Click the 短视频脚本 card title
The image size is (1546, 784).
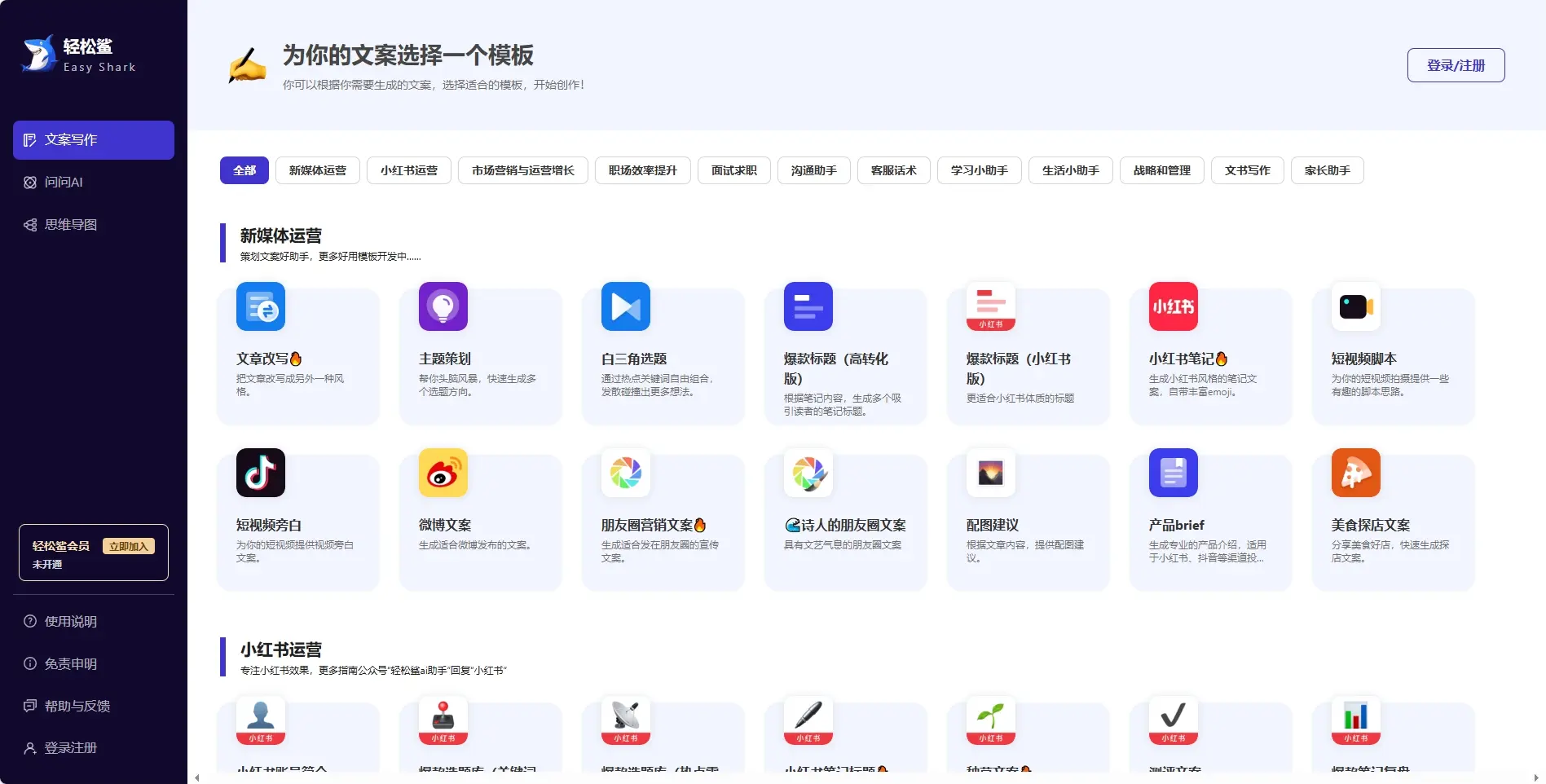1364,359
